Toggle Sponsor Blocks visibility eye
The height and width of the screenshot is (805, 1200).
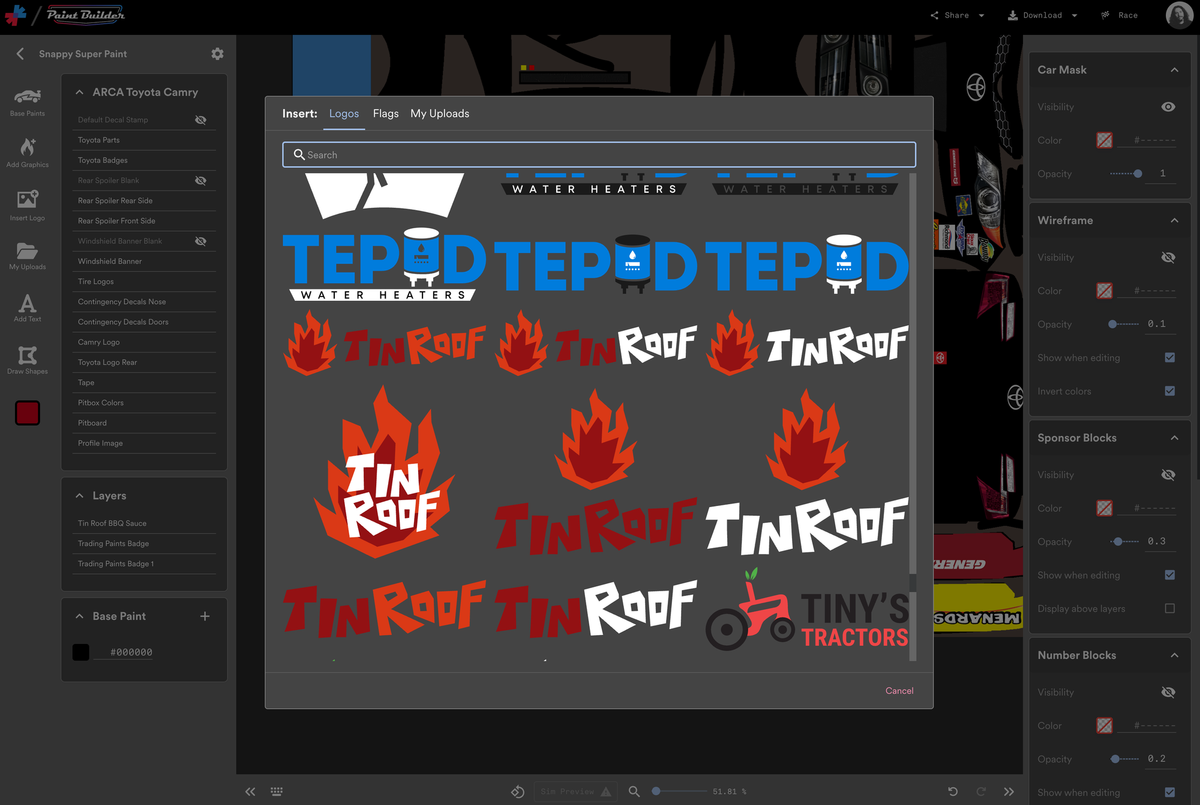coord(1168,475)
